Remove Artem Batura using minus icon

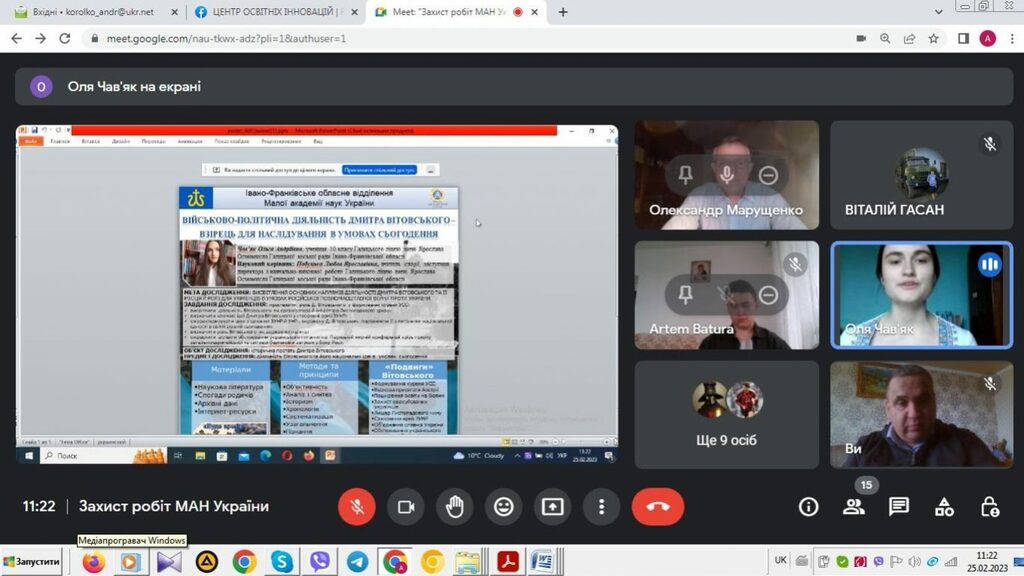click(x=768, y=295)
